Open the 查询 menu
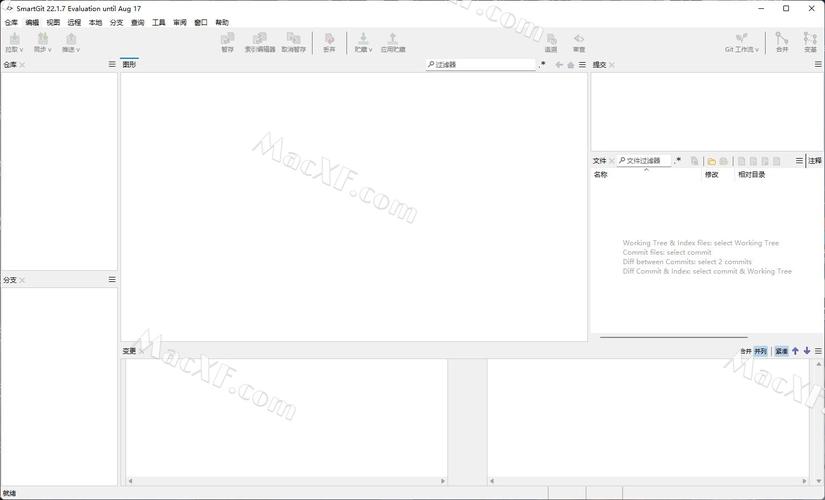The height and width of the screenshot is (500, 825). pyautogui.click(x=137, y=23)
